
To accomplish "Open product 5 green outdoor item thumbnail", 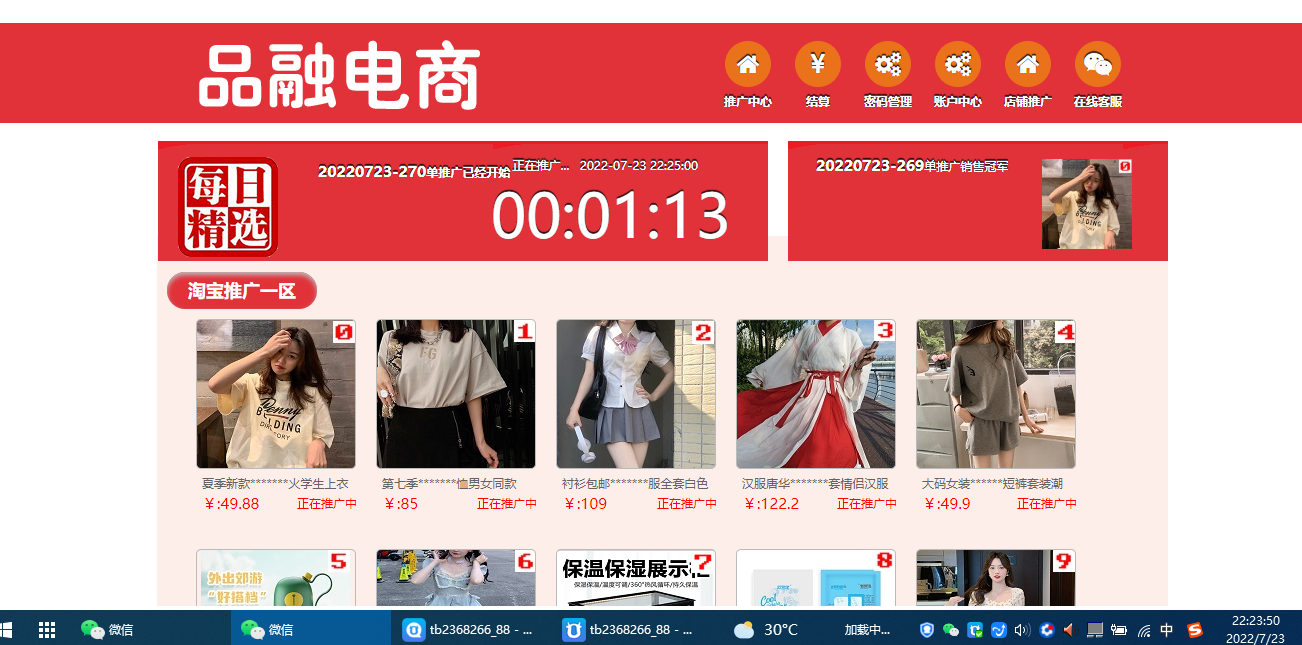I will click(x=276, y=578).
